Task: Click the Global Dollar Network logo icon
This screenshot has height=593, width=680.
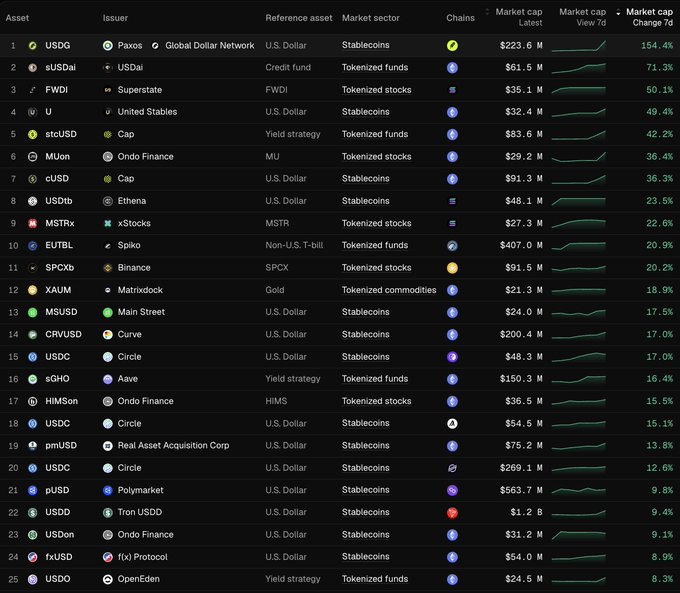Action: (x=155, y=46)
